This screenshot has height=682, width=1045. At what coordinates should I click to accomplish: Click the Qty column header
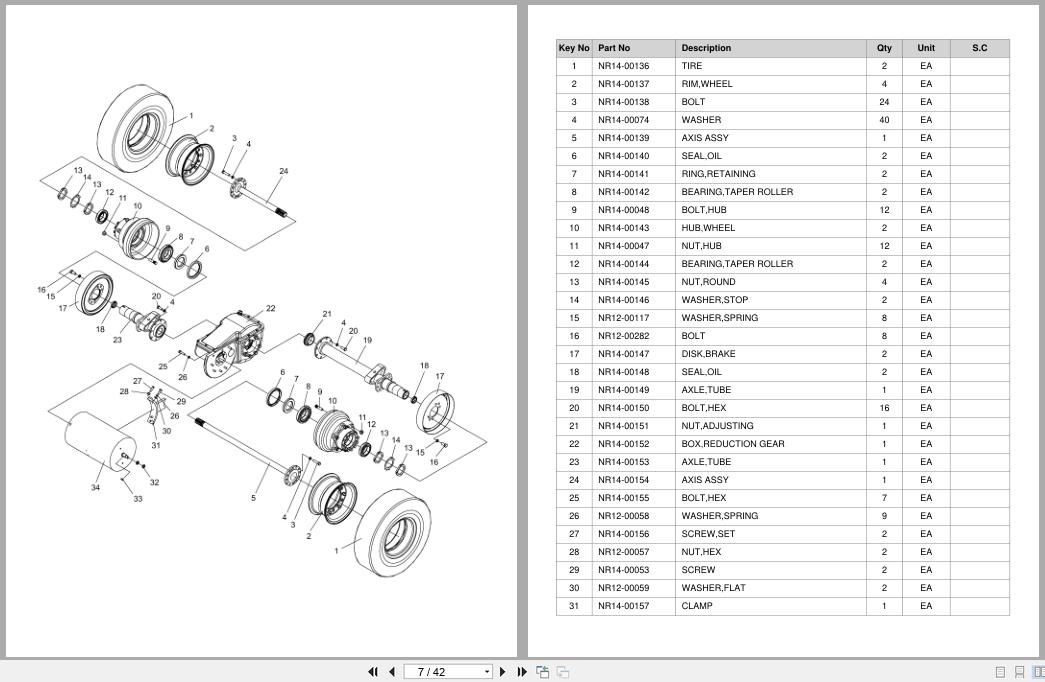[x=884, y=48]
